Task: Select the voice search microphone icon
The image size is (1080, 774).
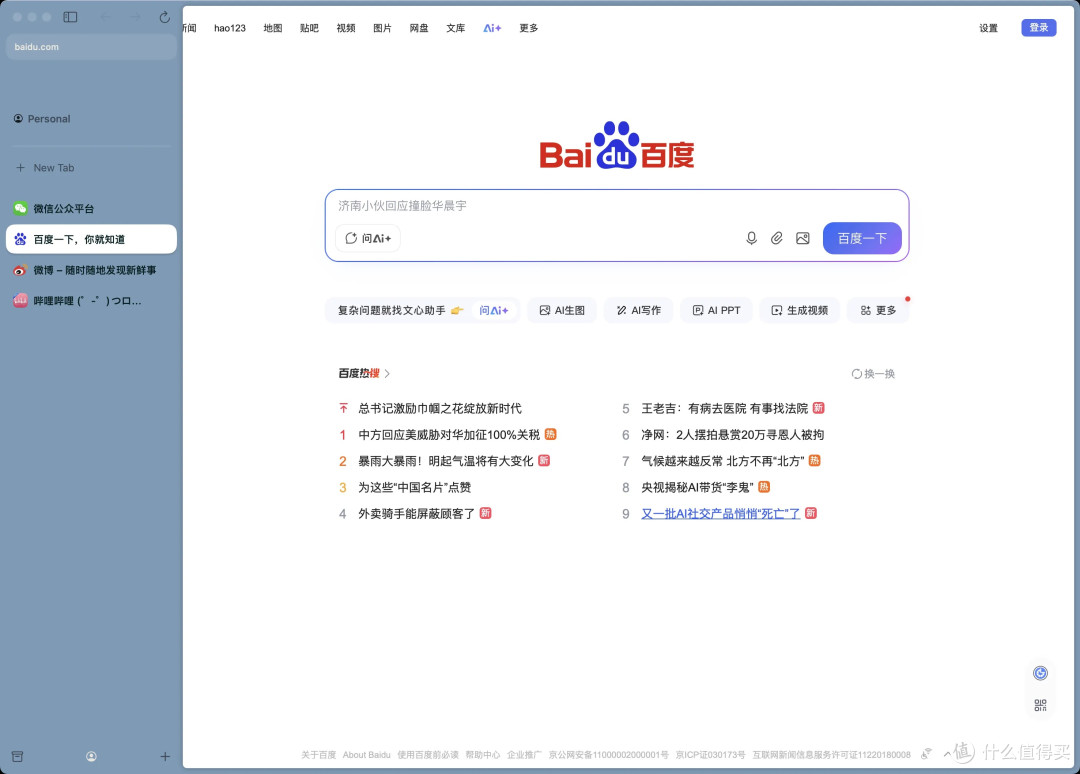Action: [x=751, y=238]
